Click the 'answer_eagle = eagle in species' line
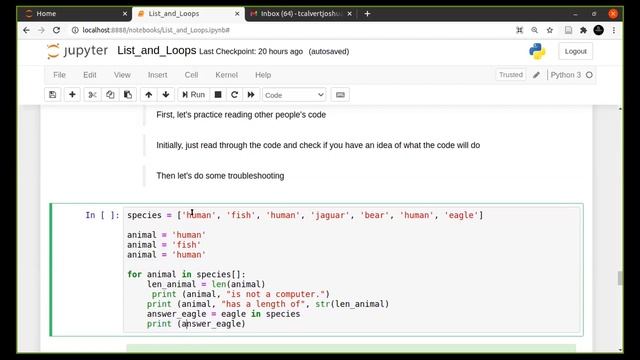This screenshot has width=640, height=360. 223,314
